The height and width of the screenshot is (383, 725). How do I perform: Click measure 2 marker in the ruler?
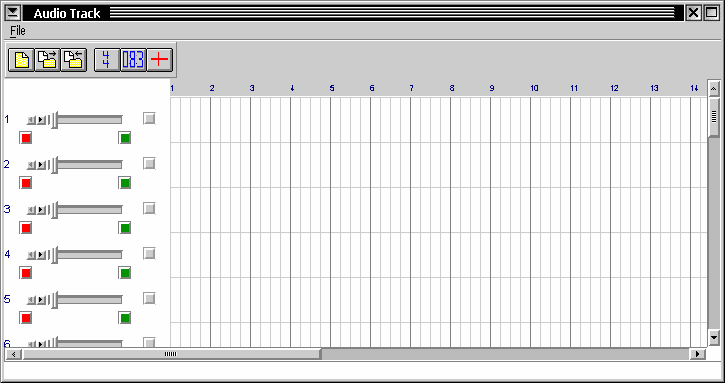tap(212, 88)
